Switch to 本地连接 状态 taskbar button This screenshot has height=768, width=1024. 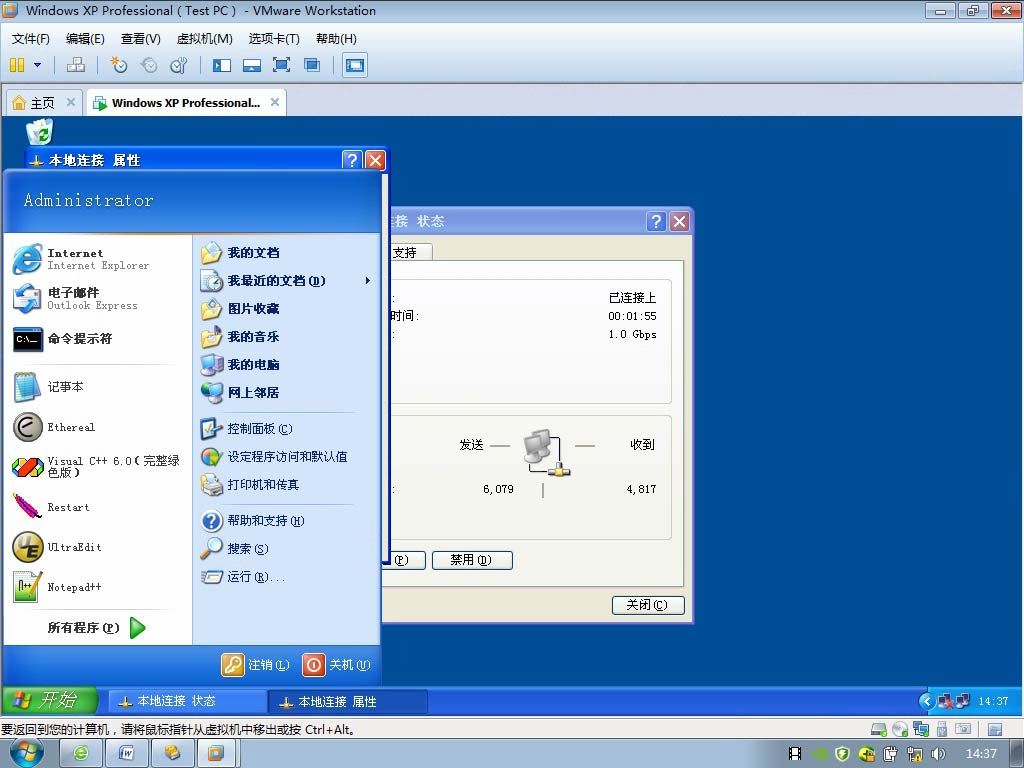186,701
